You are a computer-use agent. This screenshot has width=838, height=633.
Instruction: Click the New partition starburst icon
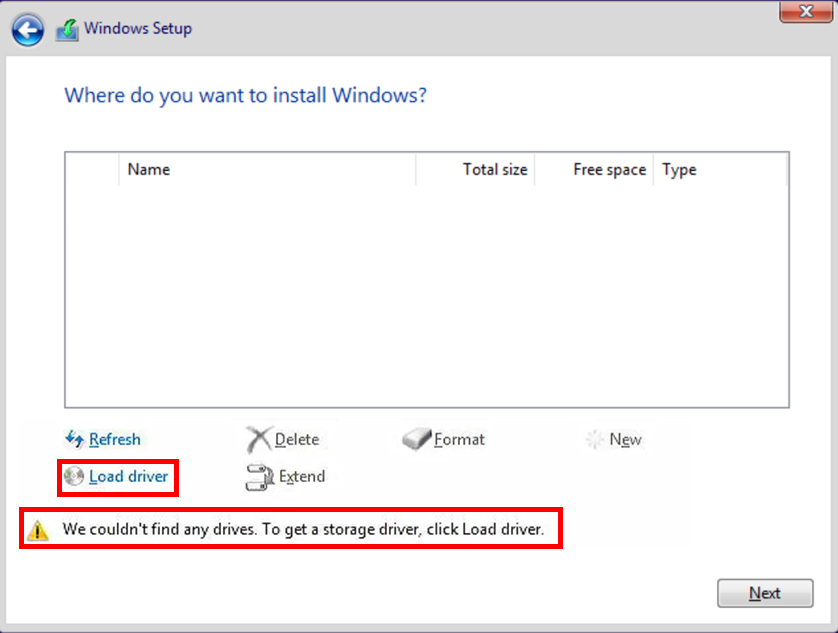pos(595,439)
